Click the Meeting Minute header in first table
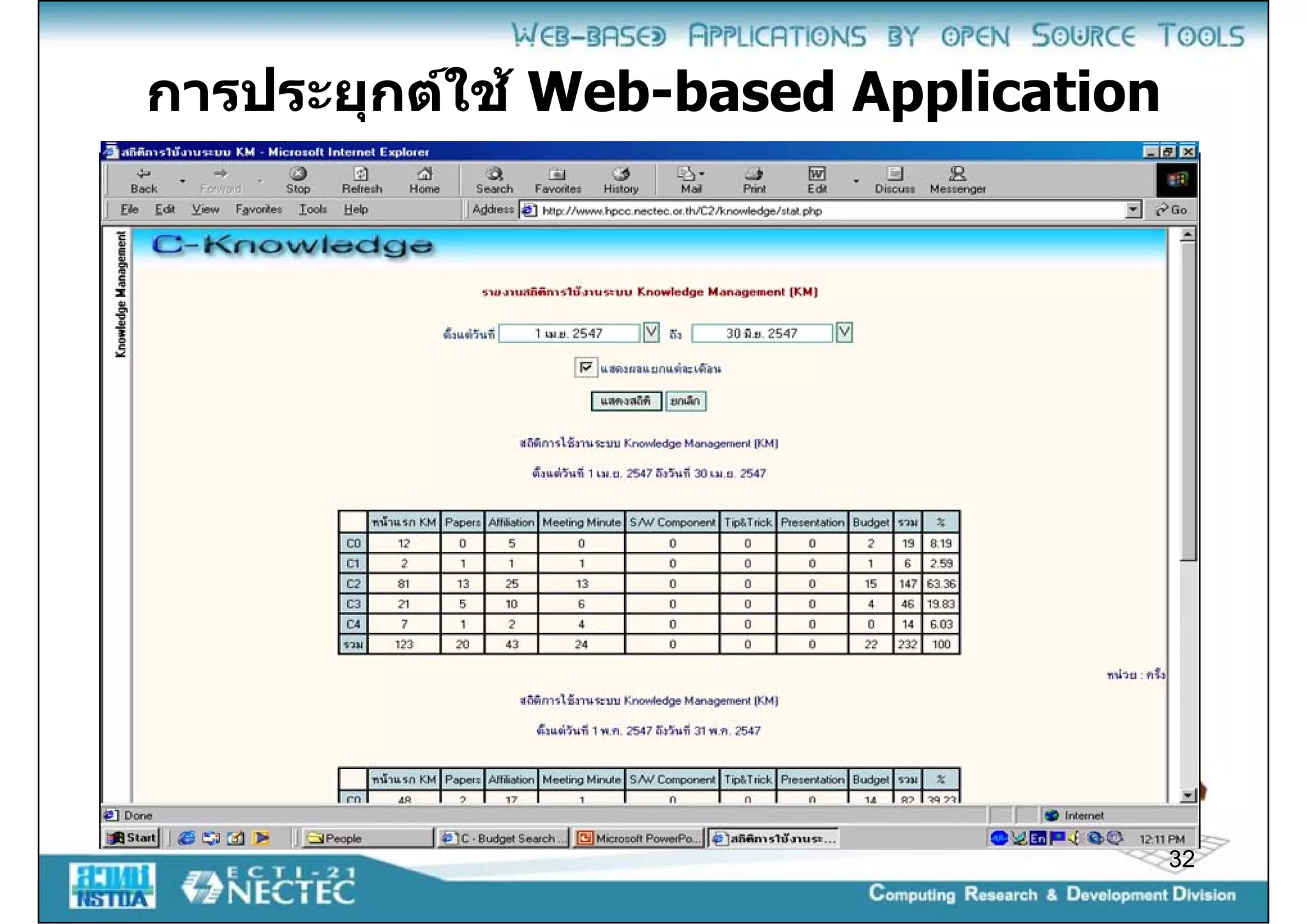This screenshot has height=924, width=1307. [x=581, y=522]
